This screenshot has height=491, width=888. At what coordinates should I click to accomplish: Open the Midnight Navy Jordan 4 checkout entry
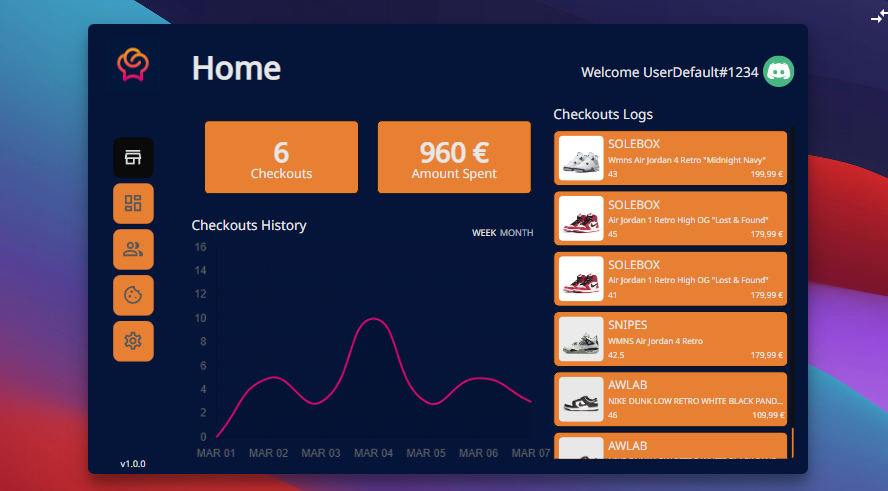671,158
